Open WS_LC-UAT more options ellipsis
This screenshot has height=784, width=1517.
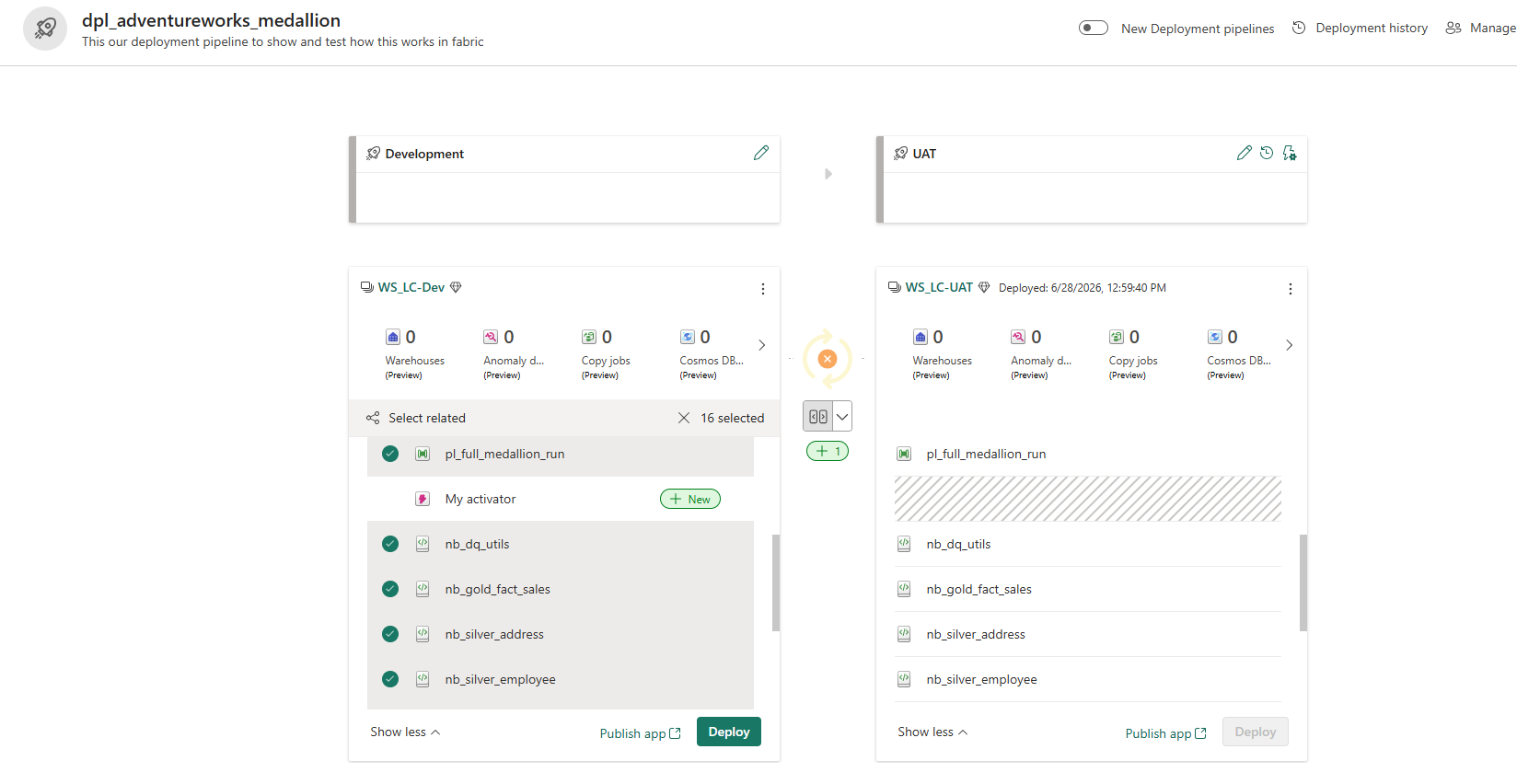tap(1290, 289)
